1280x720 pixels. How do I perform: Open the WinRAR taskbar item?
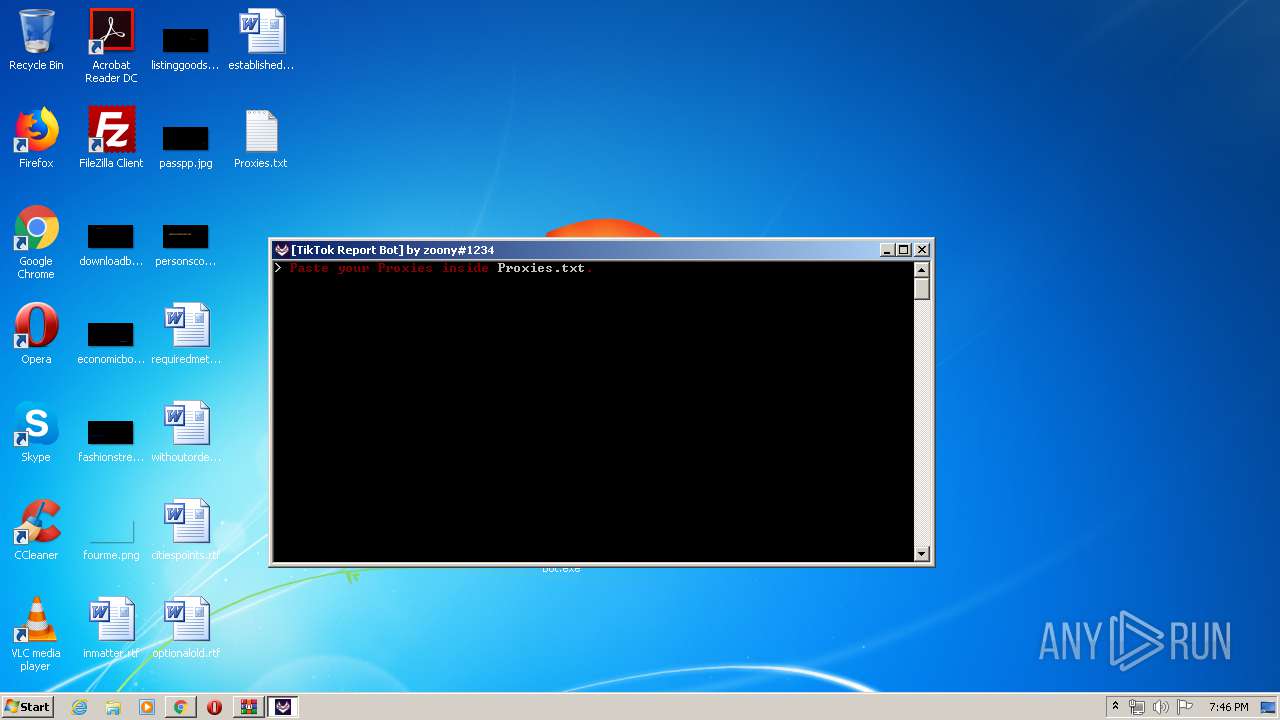coord(248,707)
